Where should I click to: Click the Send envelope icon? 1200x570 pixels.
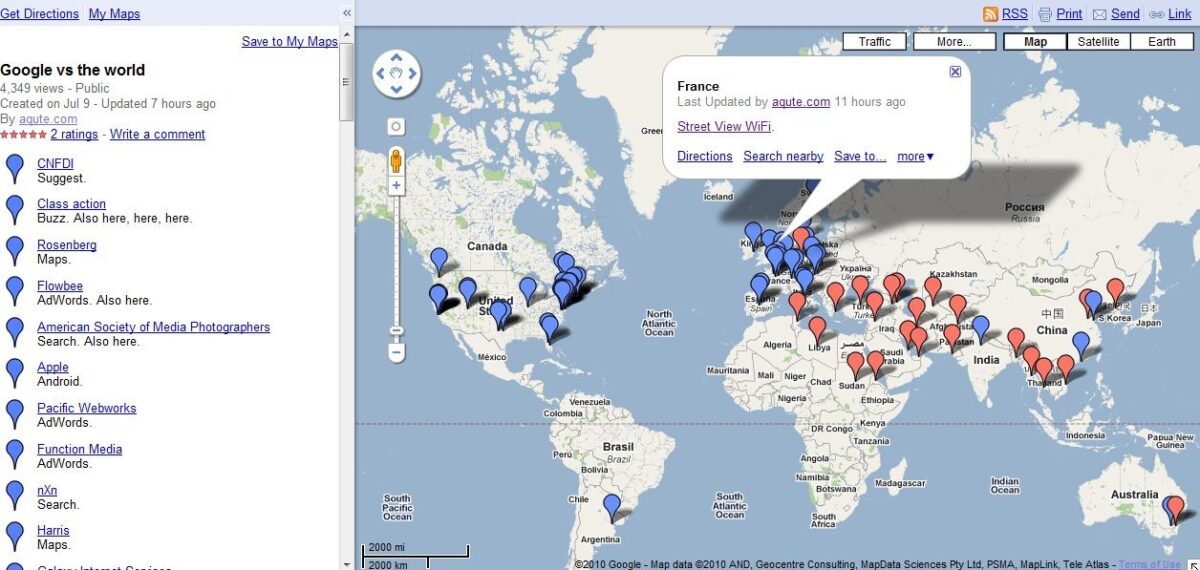1099,14
